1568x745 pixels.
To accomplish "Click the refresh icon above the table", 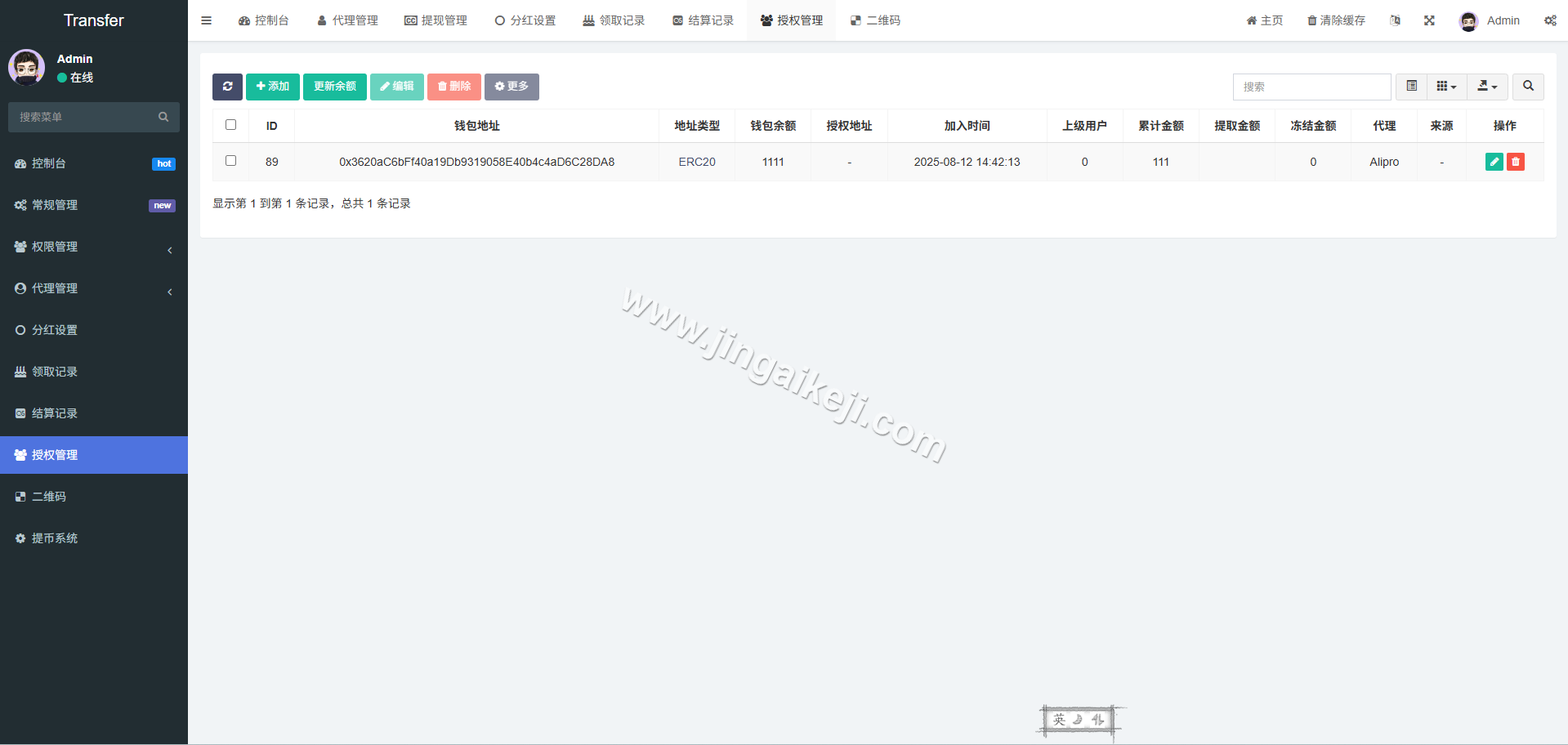I will coord(227,87).
